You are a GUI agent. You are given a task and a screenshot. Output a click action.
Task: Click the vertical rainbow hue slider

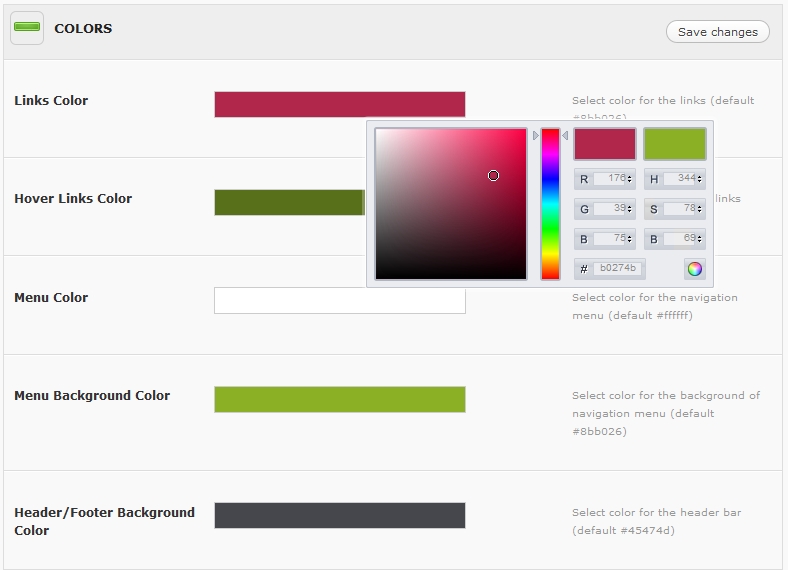pyautogui.click(x=550, y=204)
